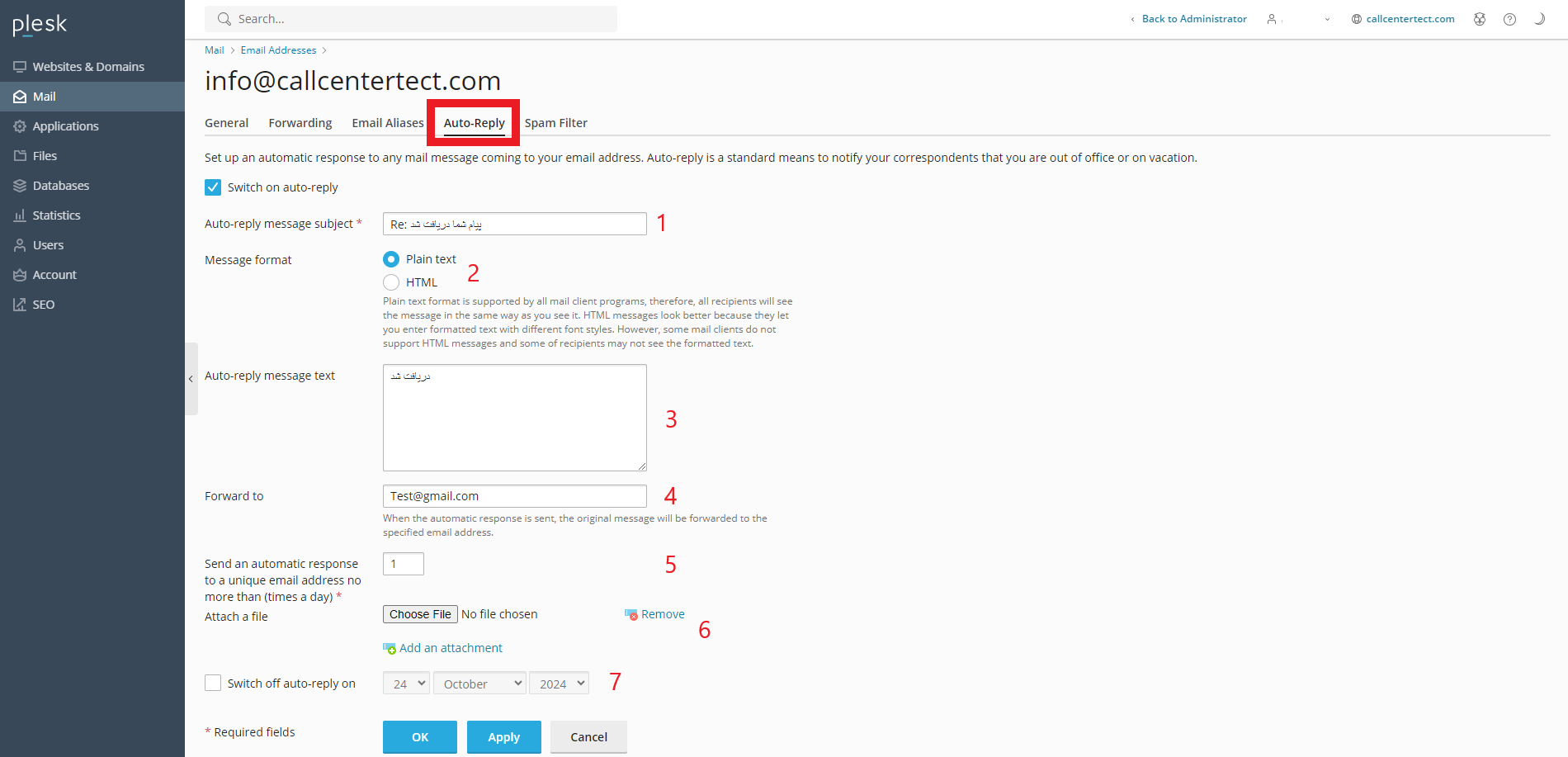Expand the user account menu chevron
The width and height of the screenshot is (1568, 757).
coord(1327,19)
